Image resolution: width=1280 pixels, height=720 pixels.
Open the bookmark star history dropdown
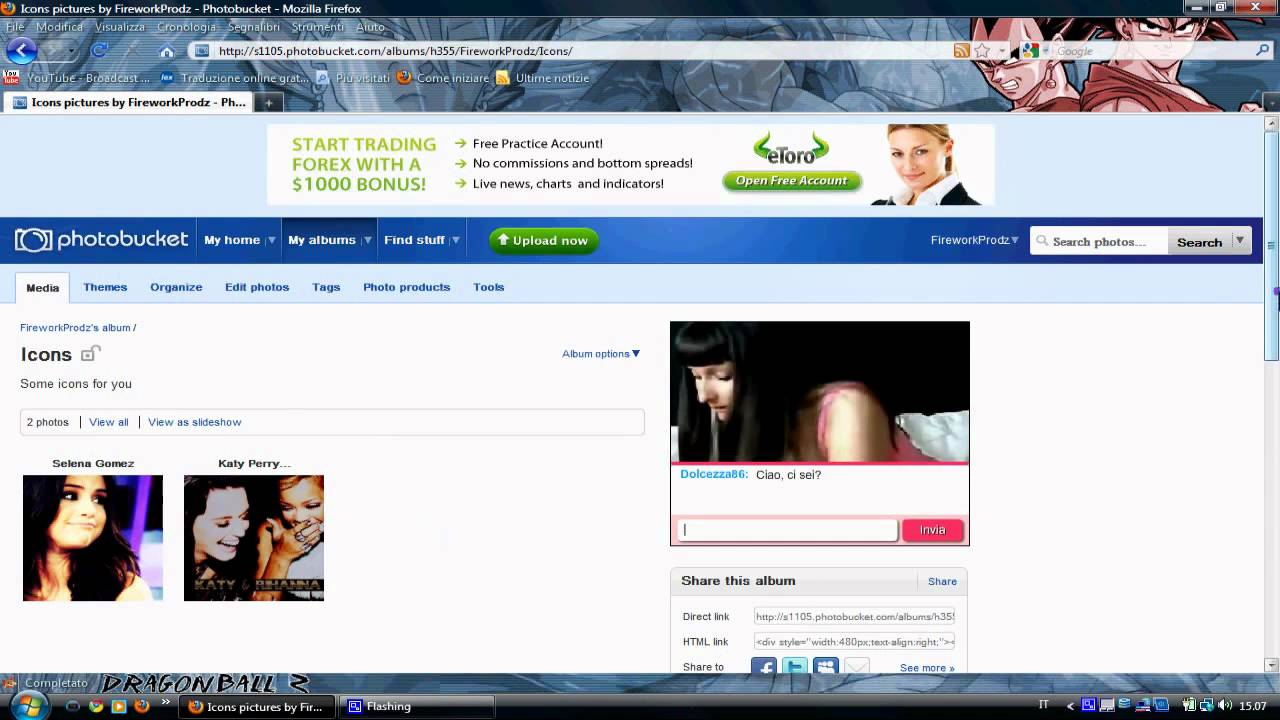[1001, 51]
